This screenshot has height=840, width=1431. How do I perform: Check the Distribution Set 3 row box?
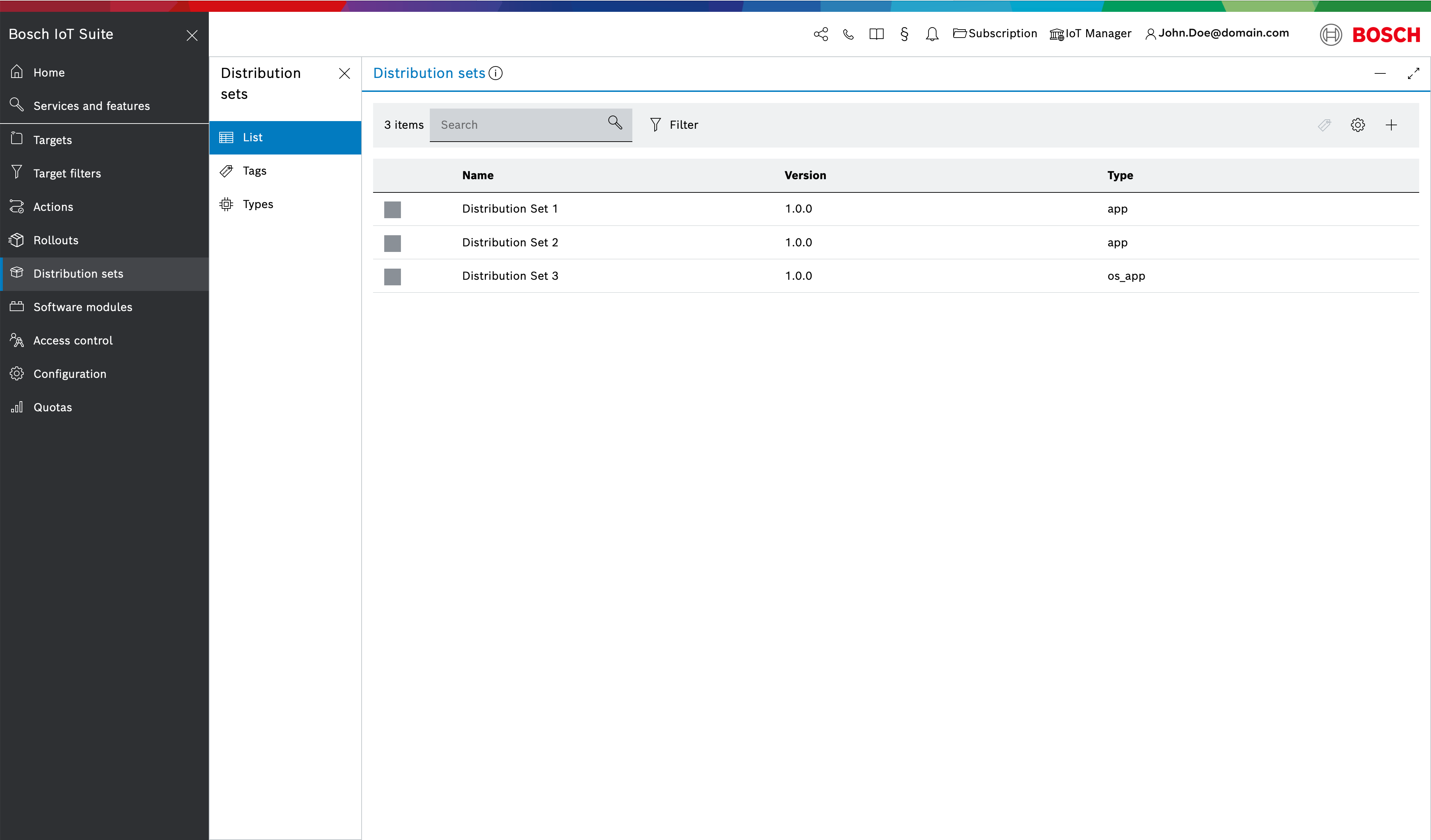tap(393, 277)
